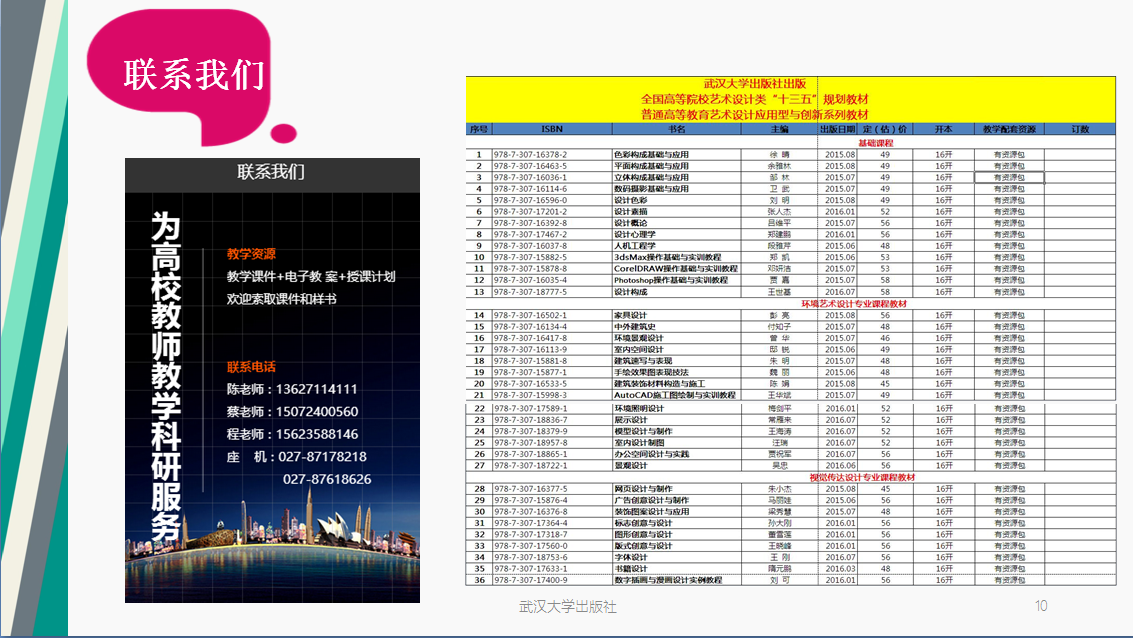Click the book title 设计素描
Image resolution: width=1133 pixels, height=638 pixels.
tap(631, 212)
